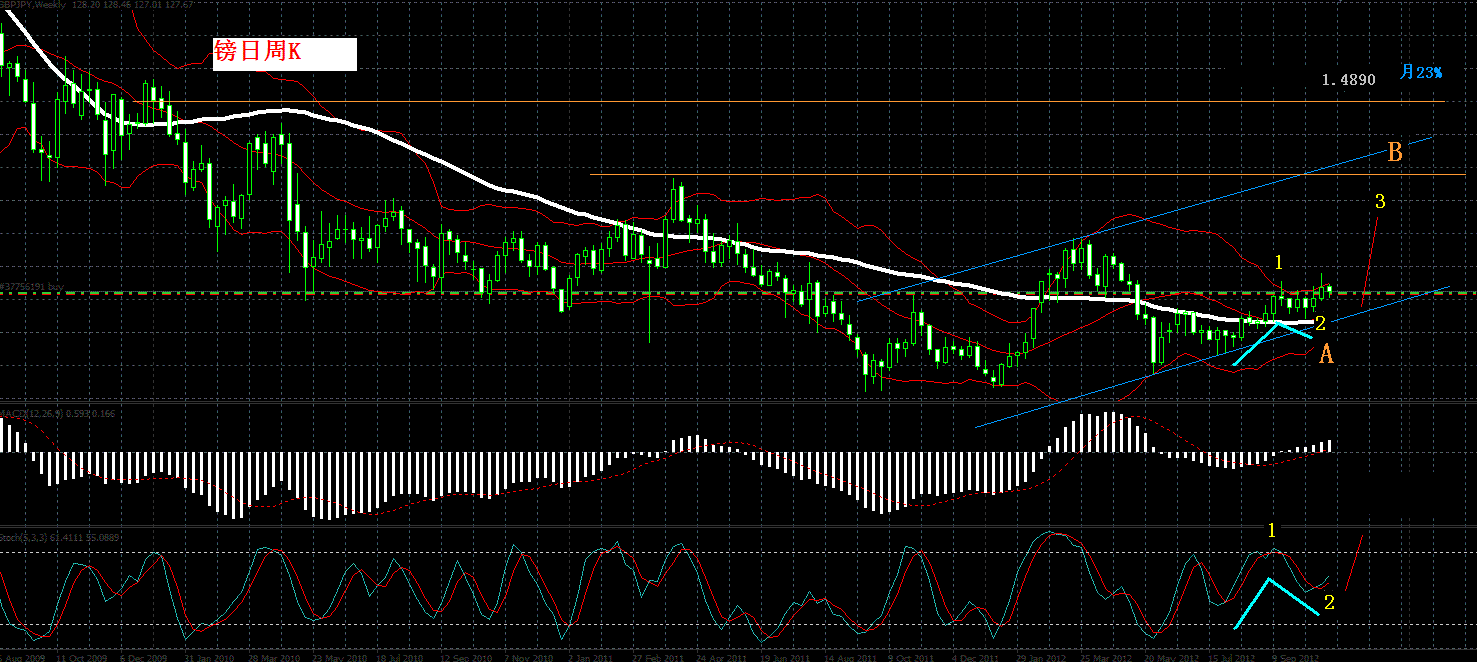1477x662 pixels.
Task: Click yellow 1 label in stochastic panel
Action: [x=1272, y=530]
